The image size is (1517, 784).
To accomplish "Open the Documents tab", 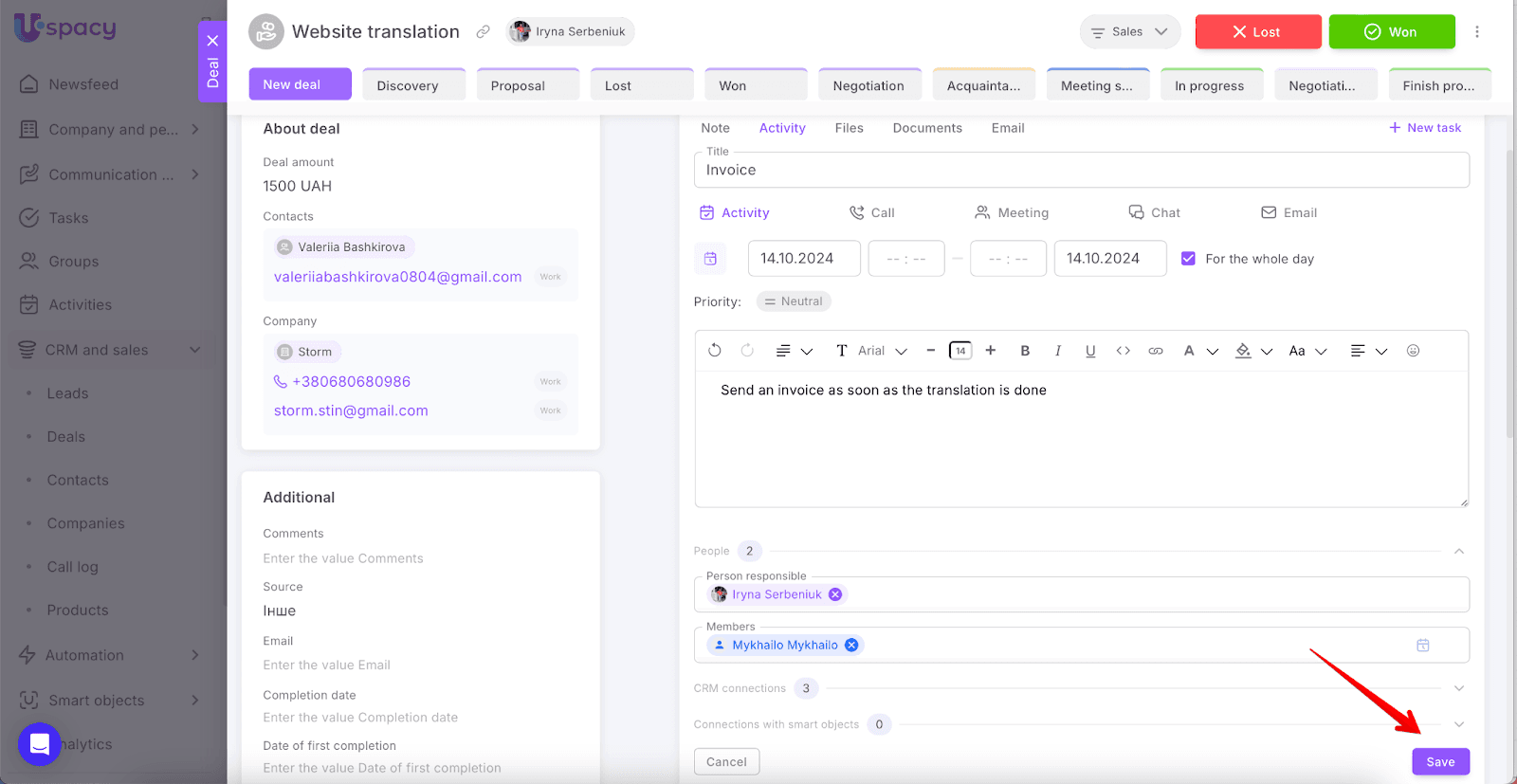I will point(926,128).
